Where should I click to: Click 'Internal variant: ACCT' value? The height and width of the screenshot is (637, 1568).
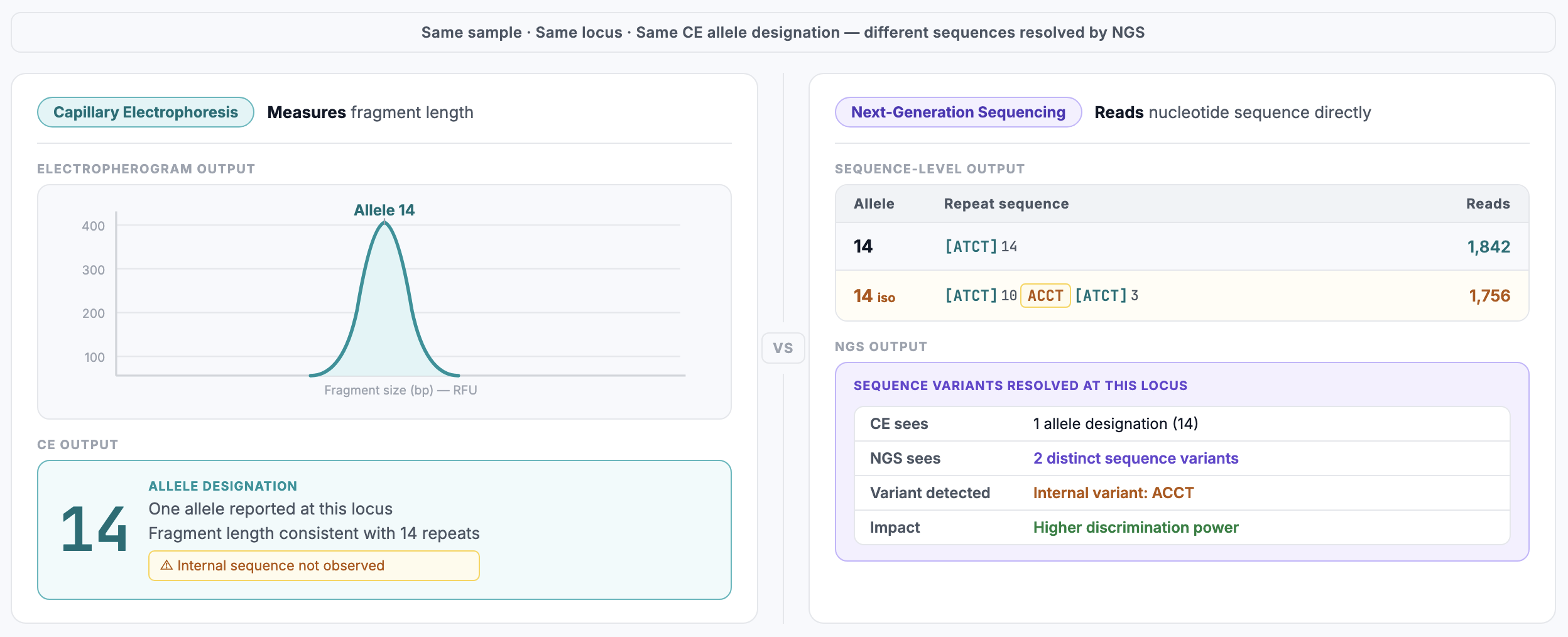(1113, 493)
